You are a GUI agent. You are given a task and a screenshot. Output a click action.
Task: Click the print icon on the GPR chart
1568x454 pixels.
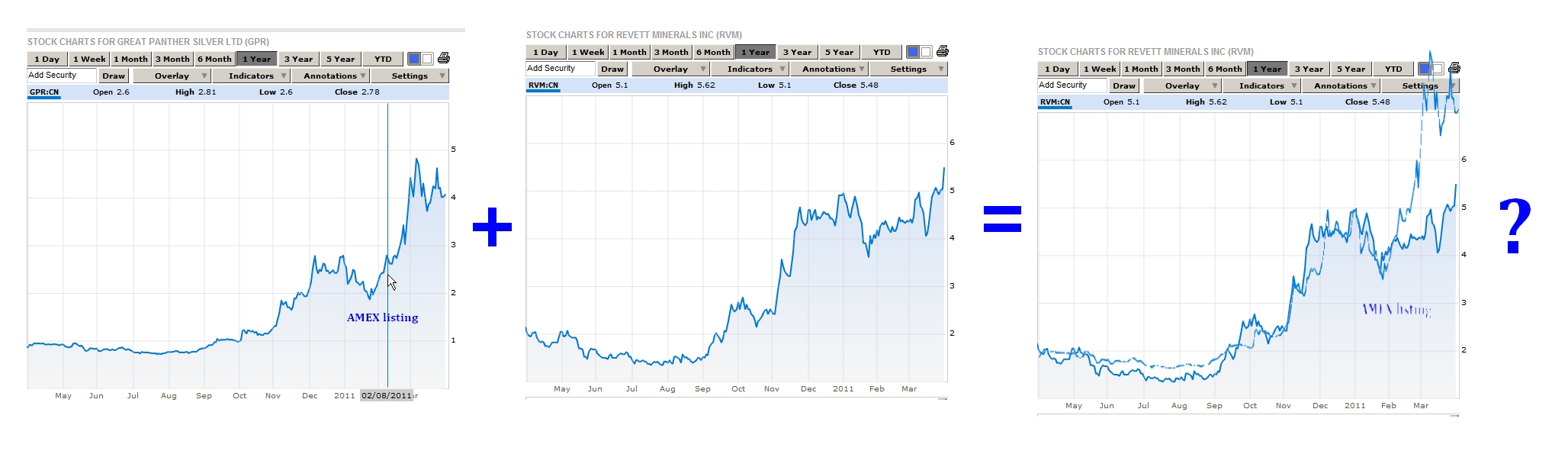pos(444,59)
